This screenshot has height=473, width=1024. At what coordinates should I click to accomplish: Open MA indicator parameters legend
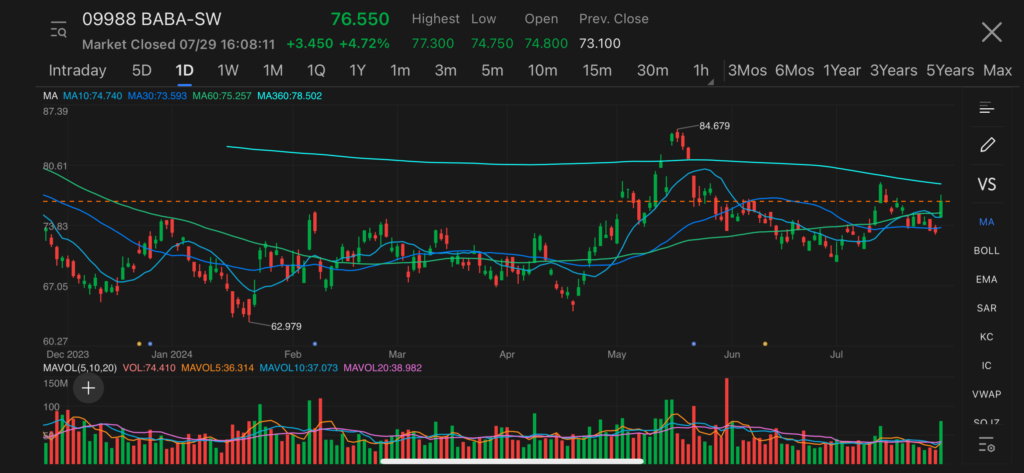[x=50, y=95]
